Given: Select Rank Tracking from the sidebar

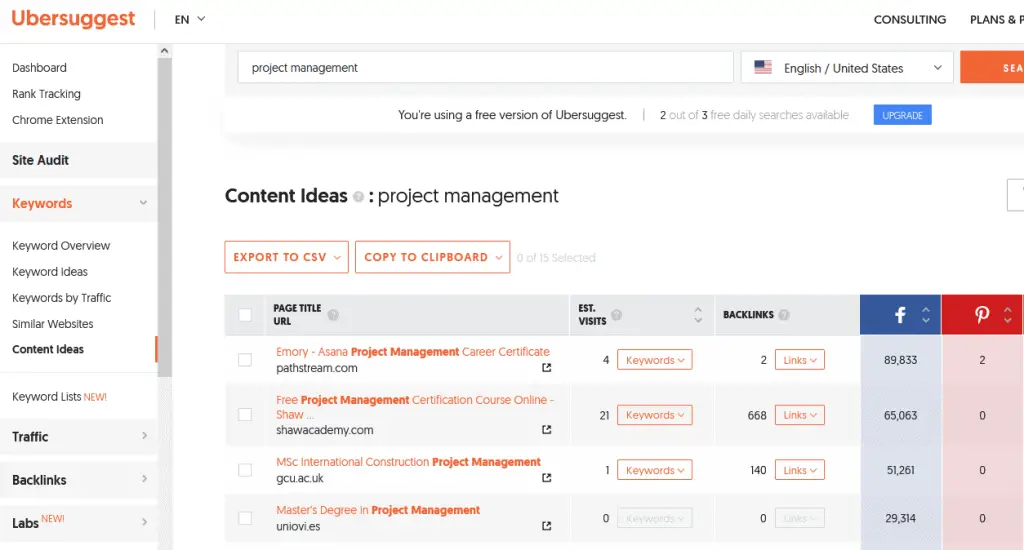Looking at the screenshot, I should (46, 94).
